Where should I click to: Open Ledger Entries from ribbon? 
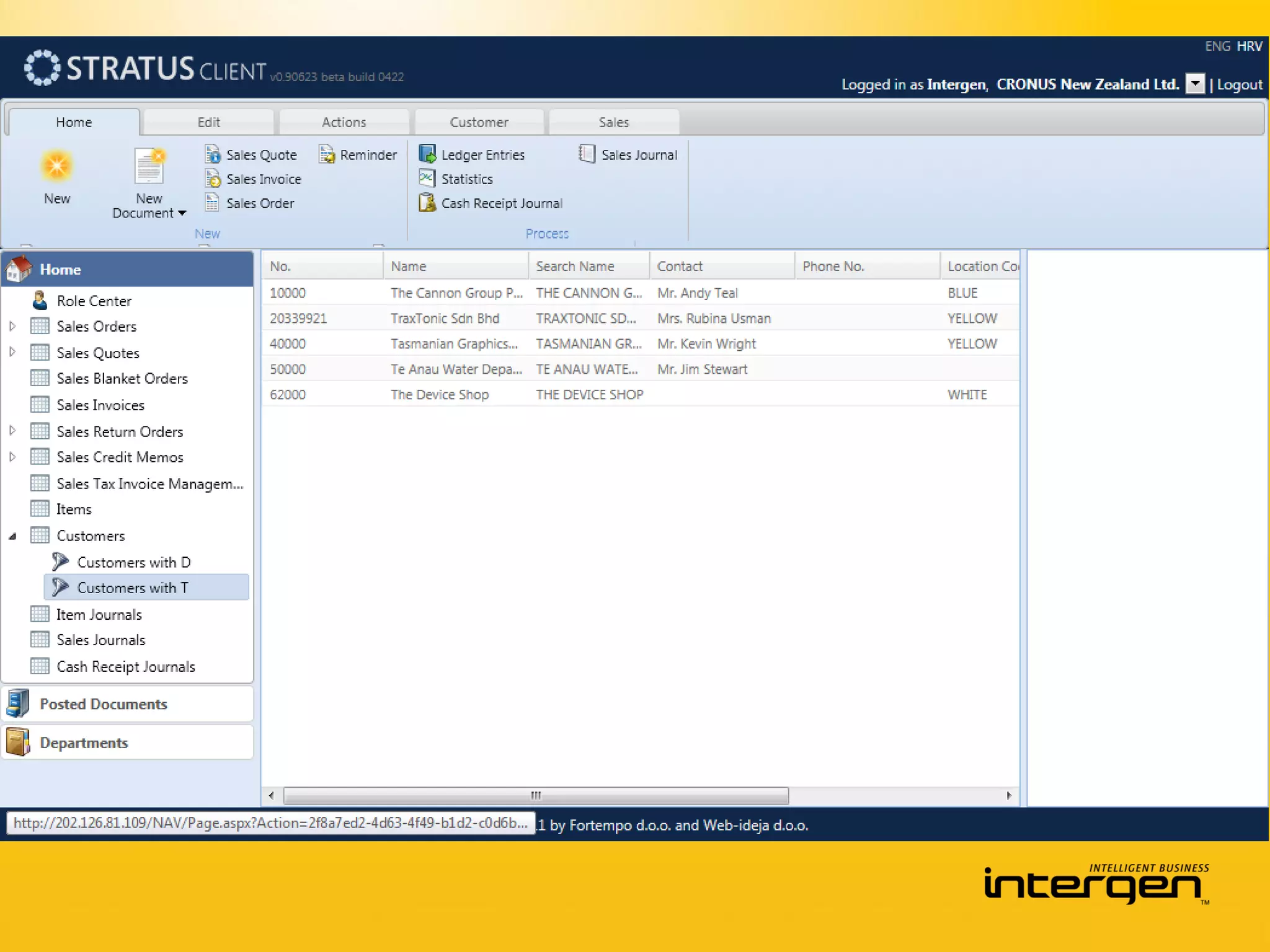472,154
